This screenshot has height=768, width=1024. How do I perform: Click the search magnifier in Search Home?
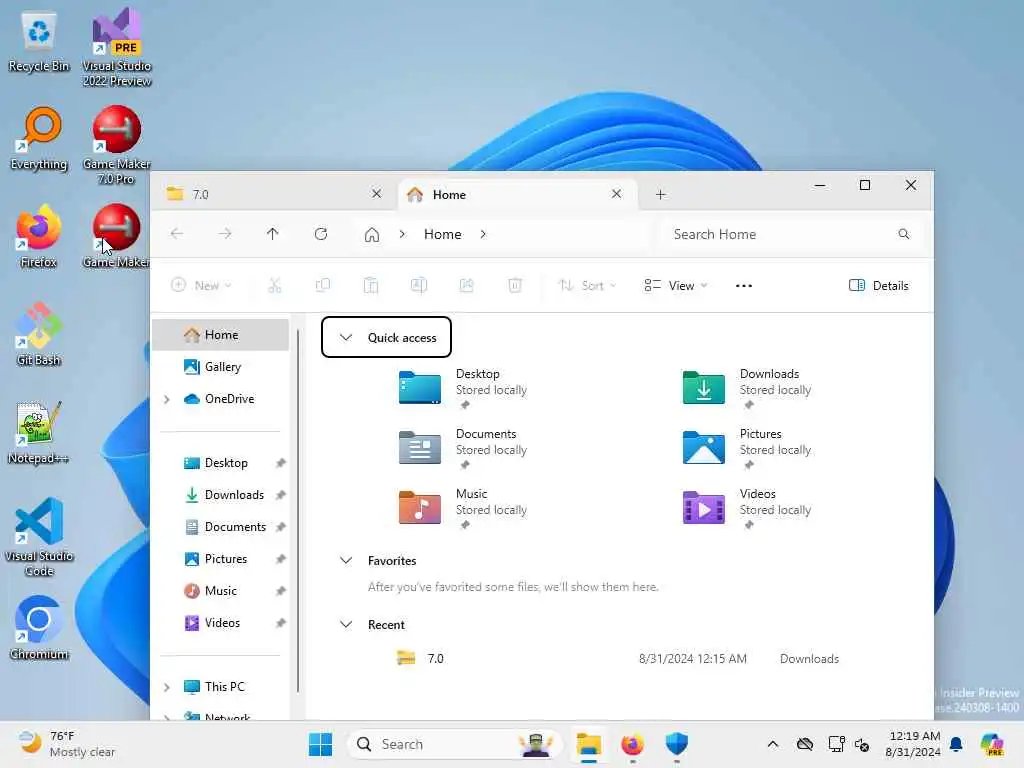[903, 234]
